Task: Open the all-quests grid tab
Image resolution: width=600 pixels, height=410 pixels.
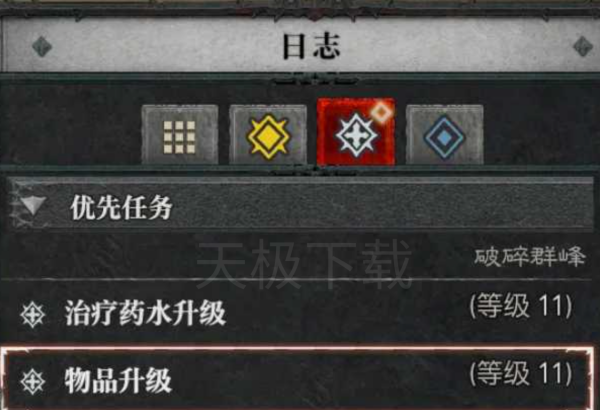Action: pos(180,134)
